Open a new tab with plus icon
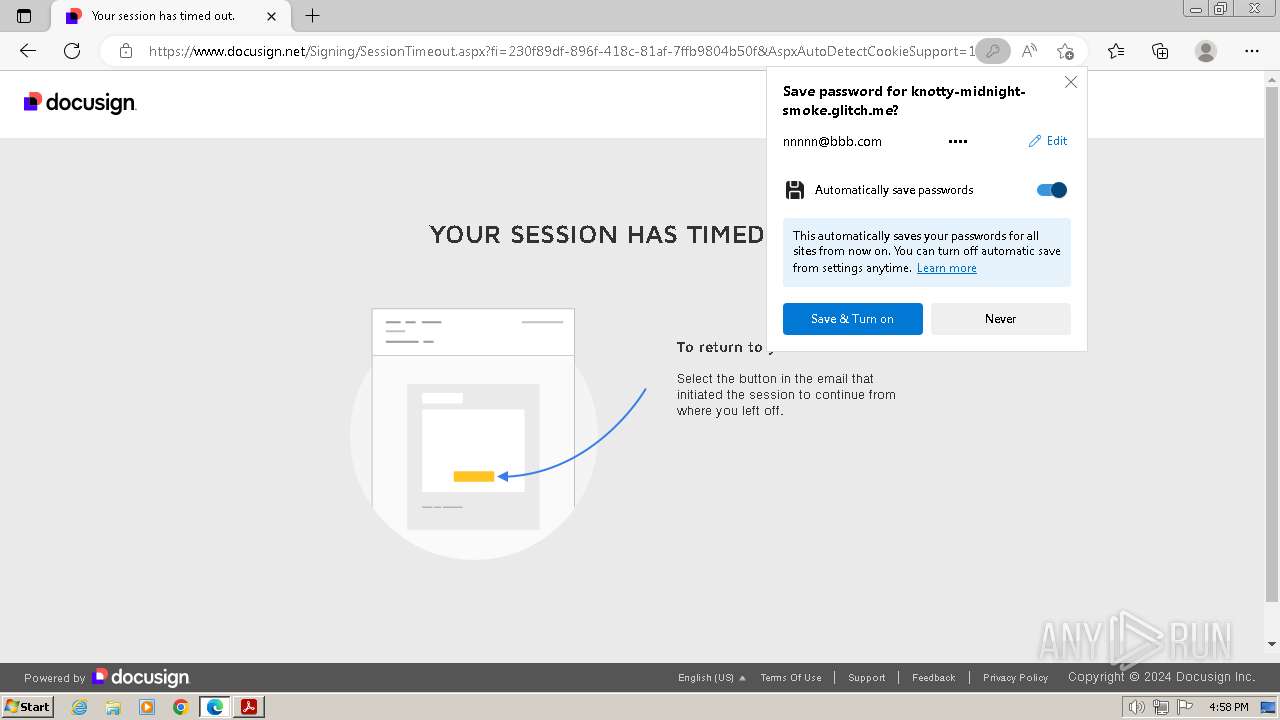The height and width of the screenshot is (720, 1280). (312, 16)
